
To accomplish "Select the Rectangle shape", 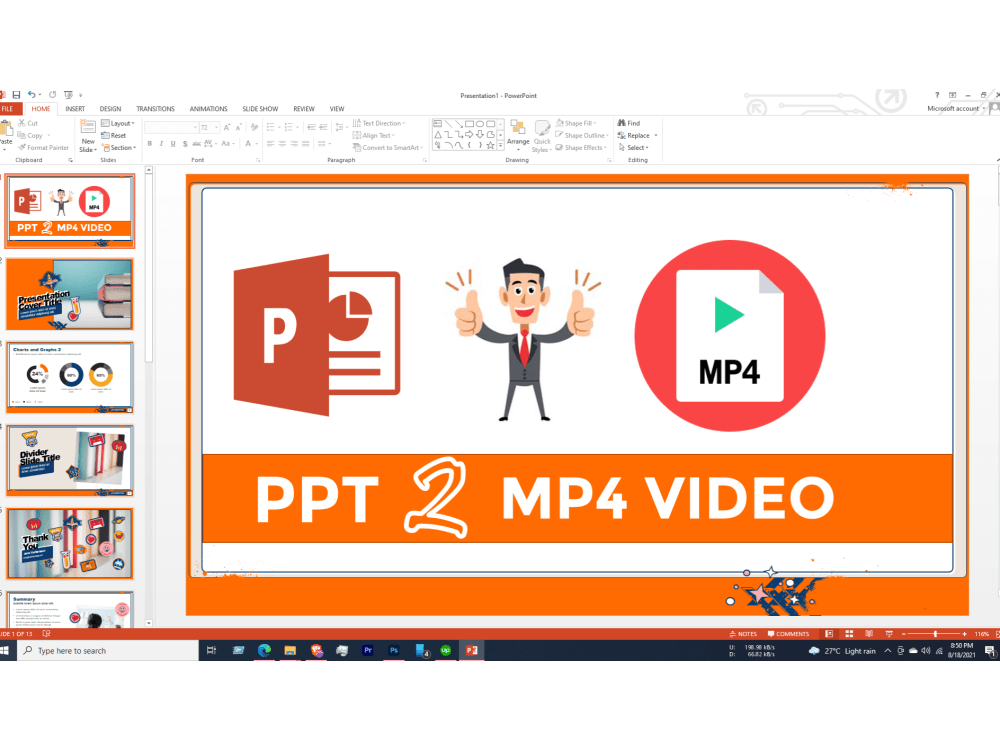I will pos(469,124).
